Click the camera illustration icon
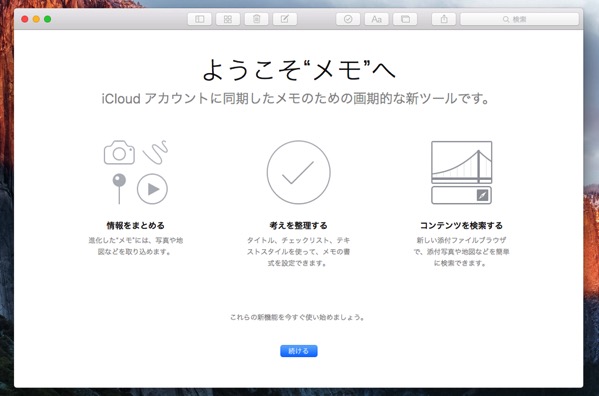Screen dimensions: 599x396 tap(119, 153)
